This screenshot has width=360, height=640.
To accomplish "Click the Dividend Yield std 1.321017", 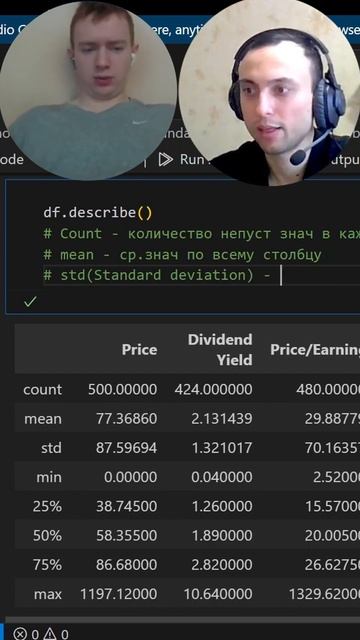I will (222, 448).
